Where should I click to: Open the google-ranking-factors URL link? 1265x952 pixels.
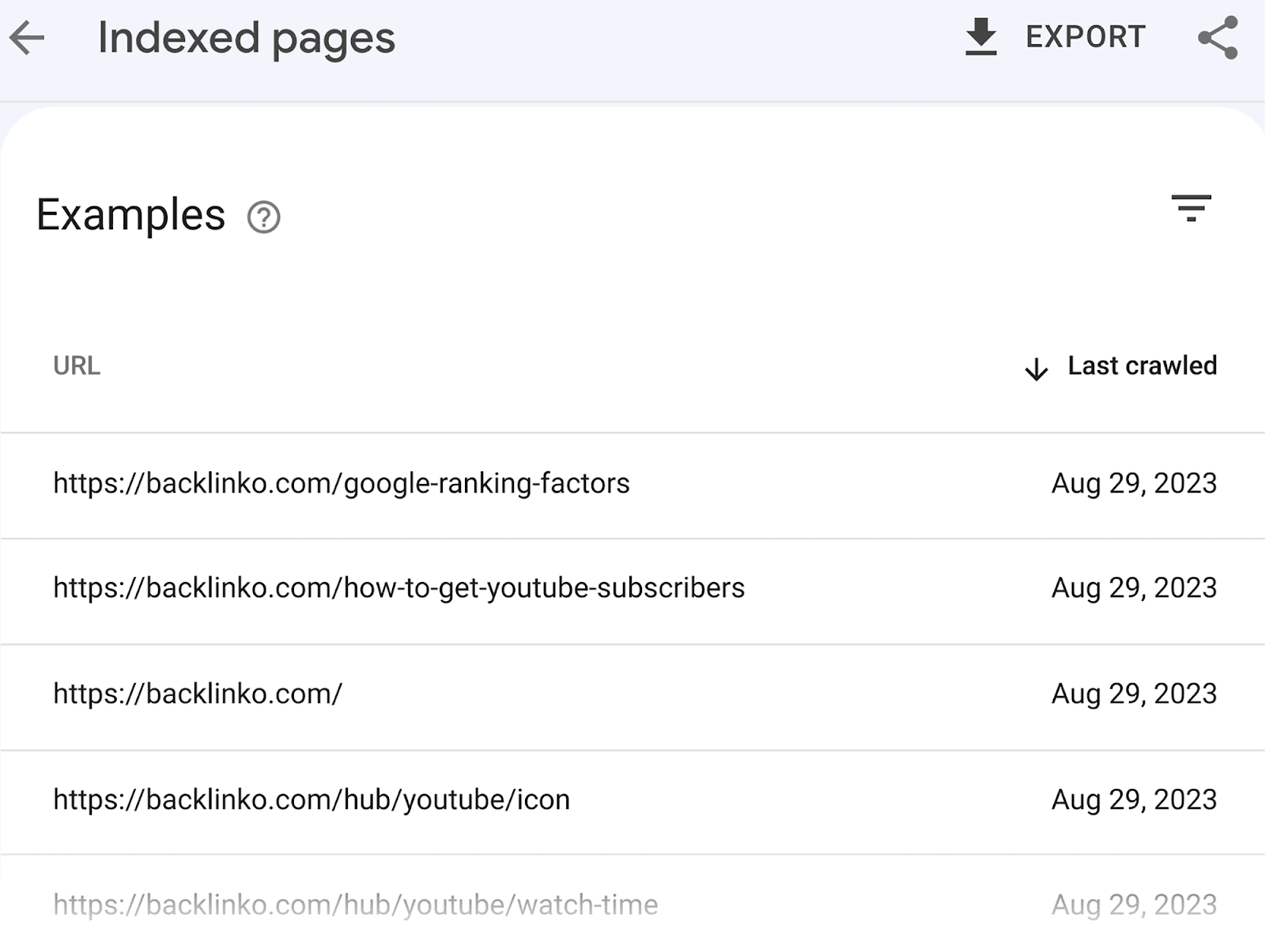tap(341, 482)
